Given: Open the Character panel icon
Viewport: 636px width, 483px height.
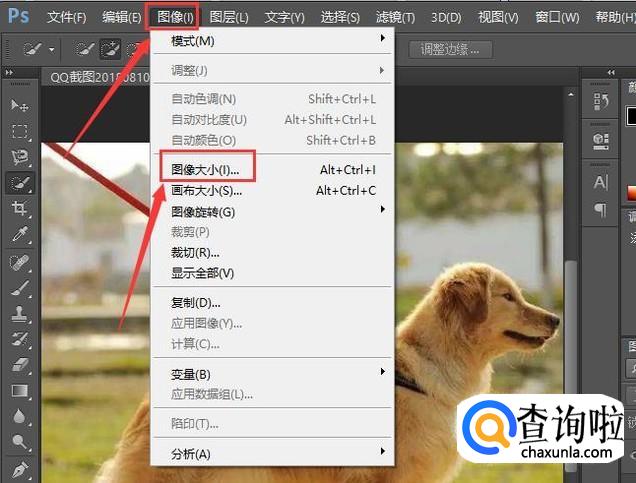Looking at the screenshot, I should click(601, 182).
